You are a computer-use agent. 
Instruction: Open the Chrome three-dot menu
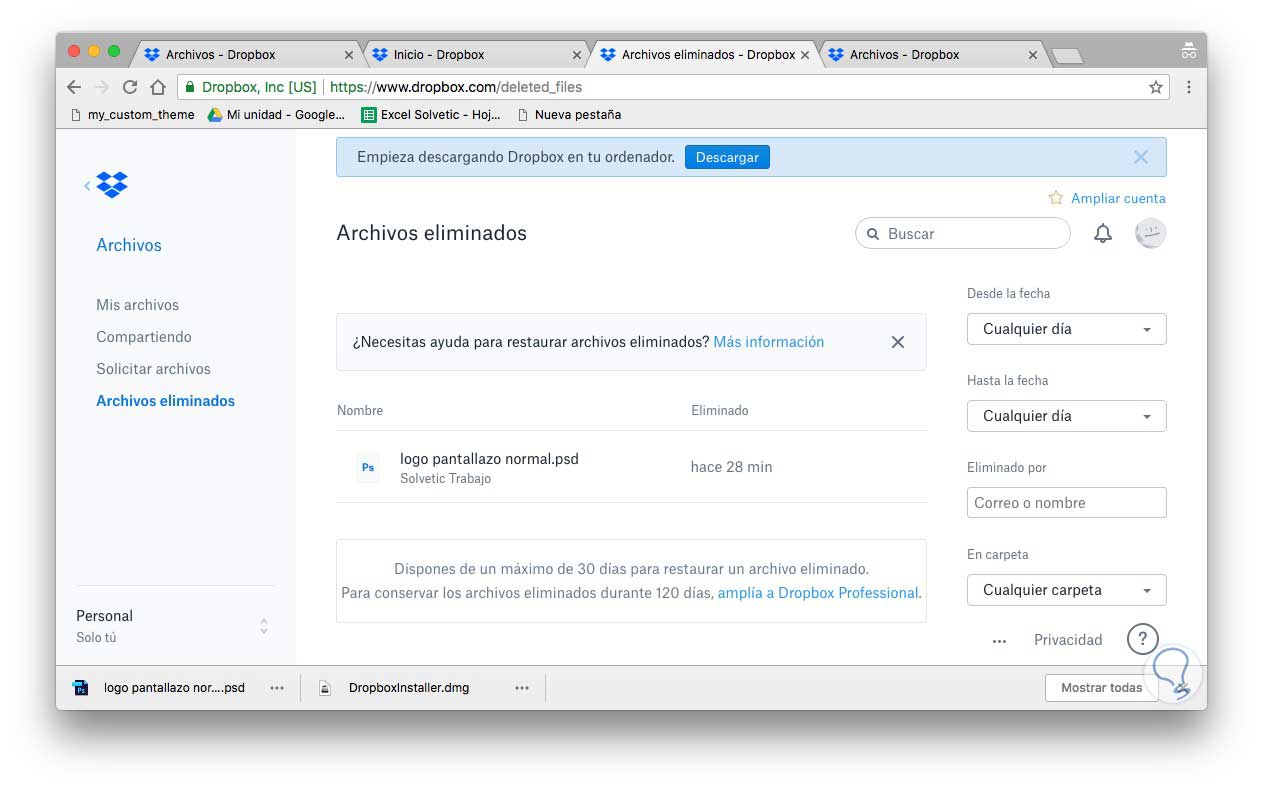pos(1189,87)
